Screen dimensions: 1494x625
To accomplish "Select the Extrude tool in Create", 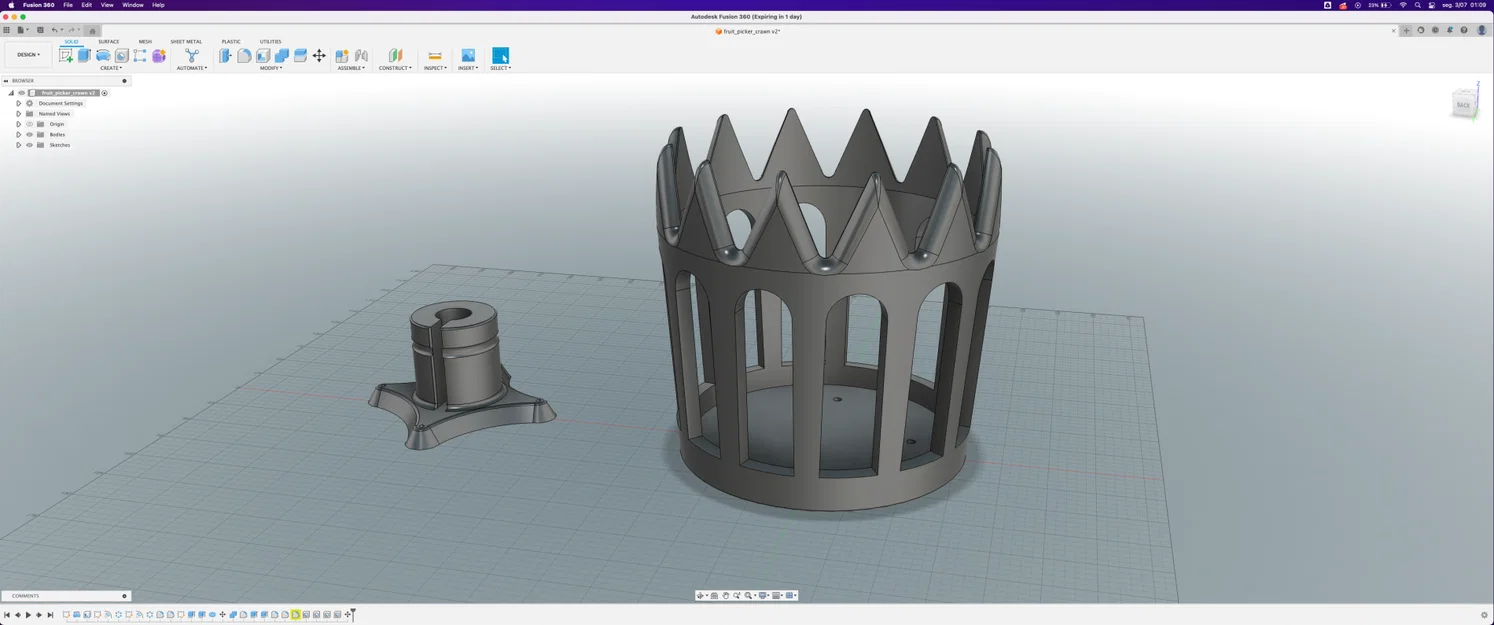I will coord(84,56).
